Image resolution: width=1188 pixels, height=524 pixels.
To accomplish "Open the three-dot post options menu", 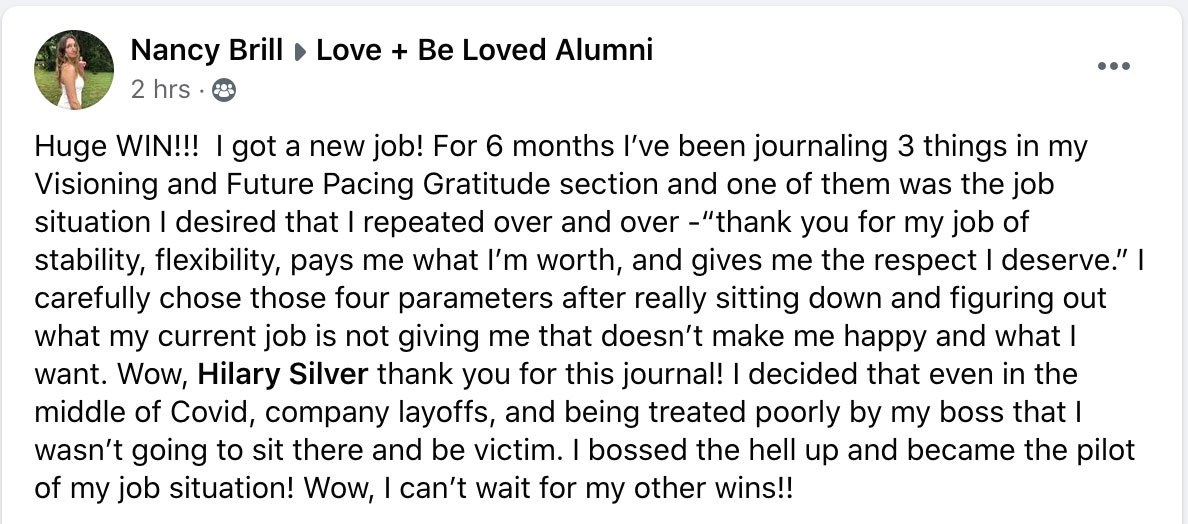I will (1113, 66).
